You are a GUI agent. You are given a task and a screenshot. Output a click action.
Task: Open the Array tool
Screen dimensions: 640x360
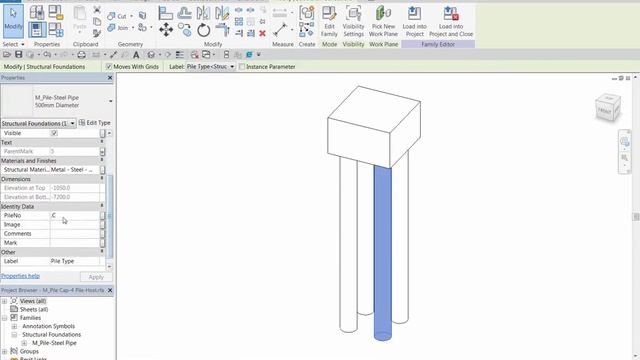click(x=239, y=21)
